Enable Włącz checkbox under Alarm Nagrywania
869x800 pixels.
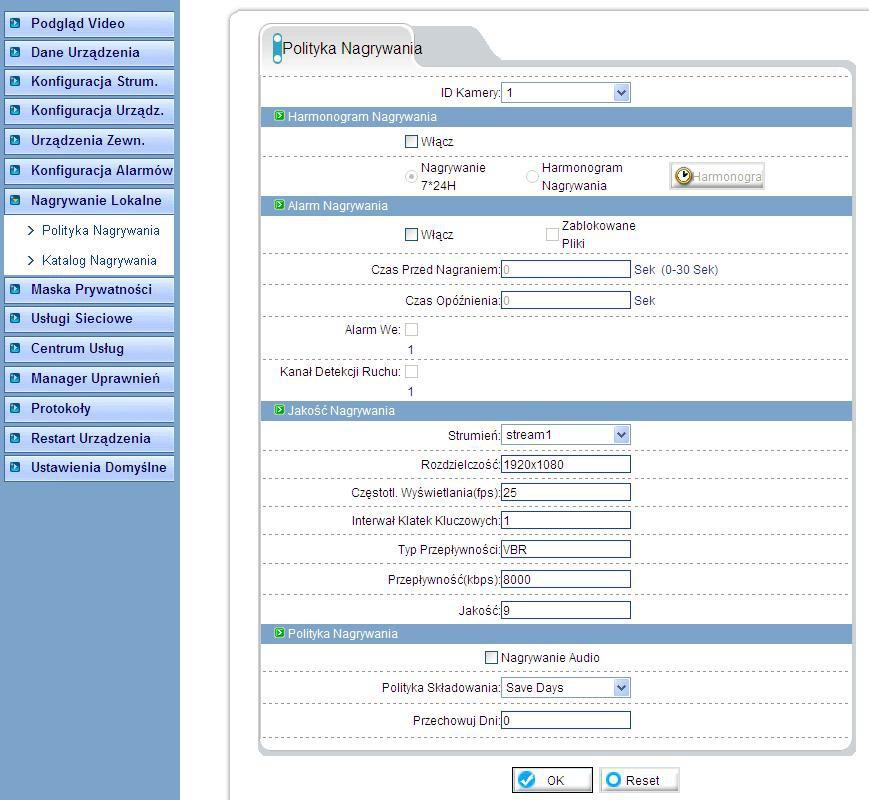point(411,235)
